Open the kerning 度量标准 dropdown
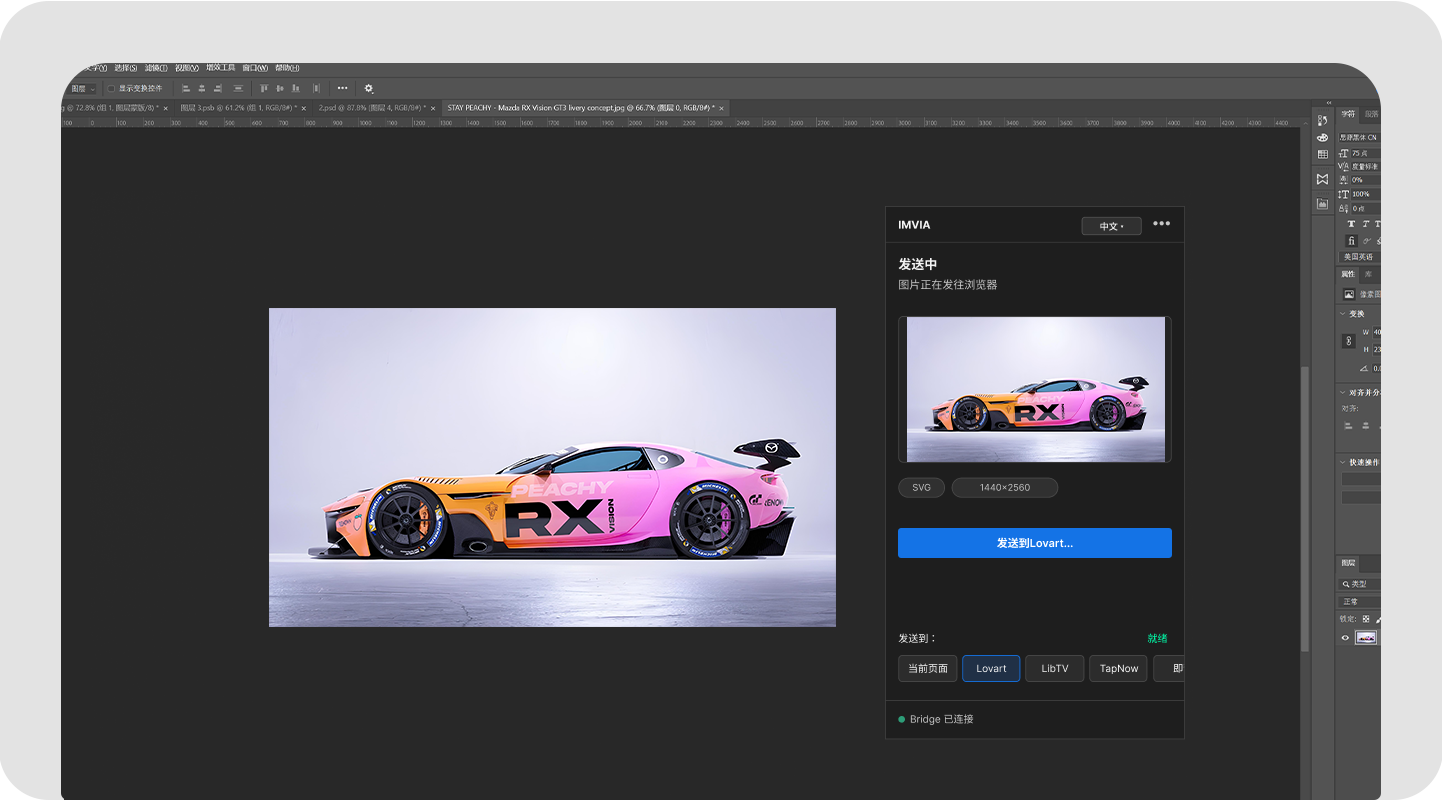The image size is (1442, 800). [1365, 166]
